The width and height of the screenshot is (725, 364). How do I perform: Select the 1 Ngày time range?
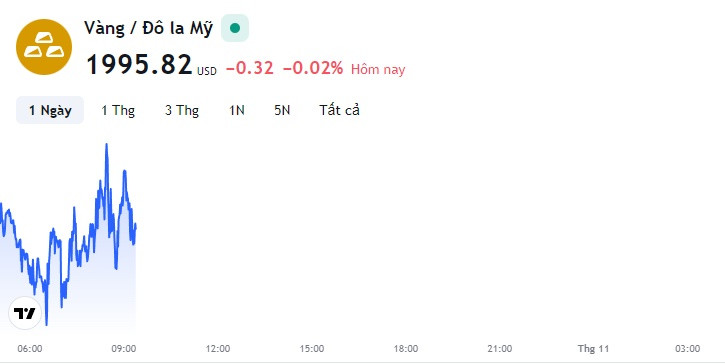coord(50,110)
